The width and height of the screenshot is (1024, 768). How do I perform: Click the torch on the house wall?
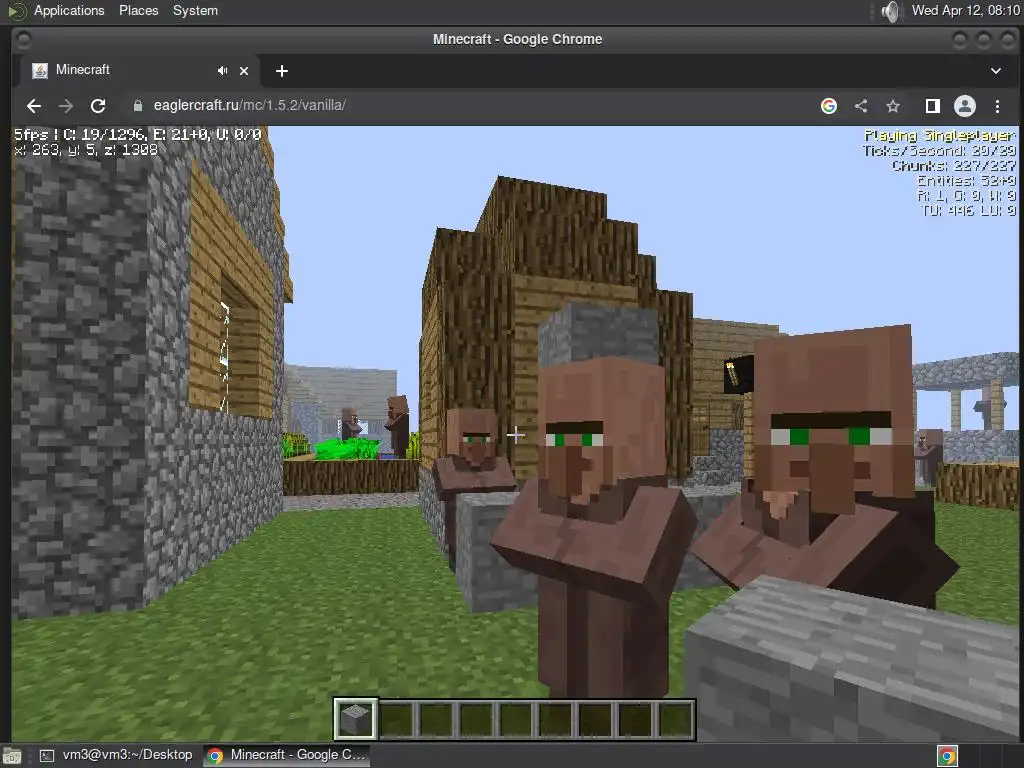(733, 374)
